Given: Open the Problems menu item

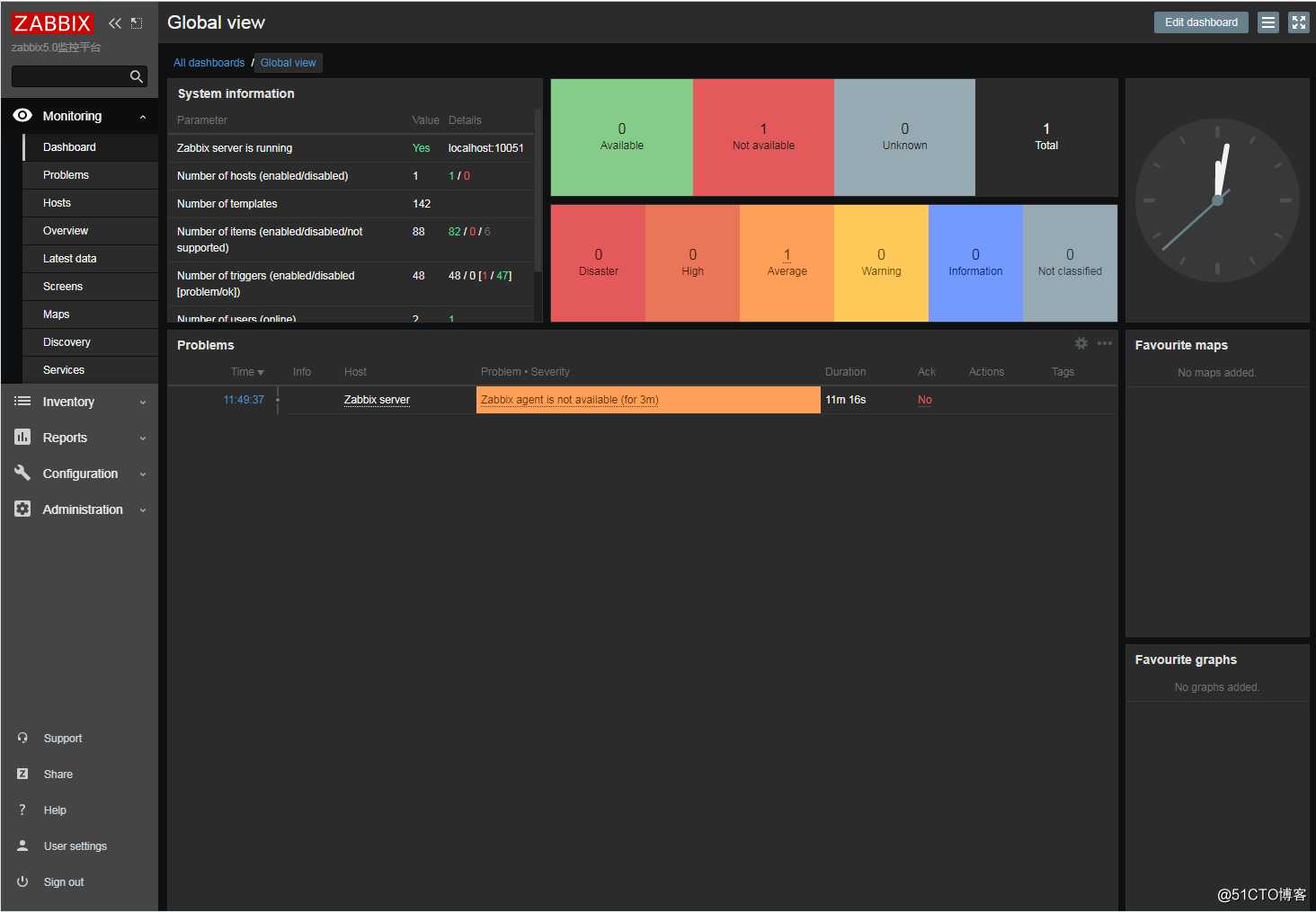Looking at the screenshot, I should (91, 175).
